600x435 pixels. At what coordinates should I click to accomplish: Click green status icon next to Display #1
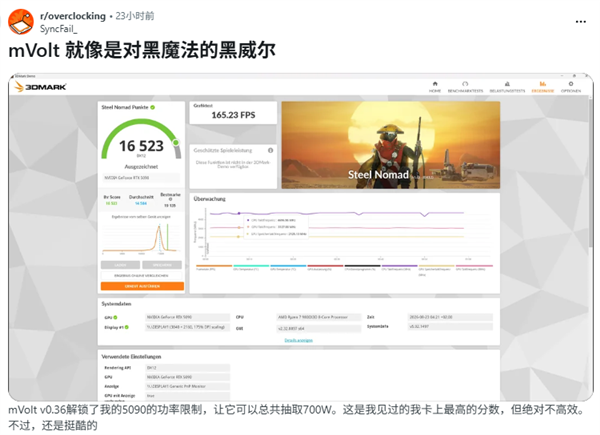pyautogui.click(x=127, y=327)
